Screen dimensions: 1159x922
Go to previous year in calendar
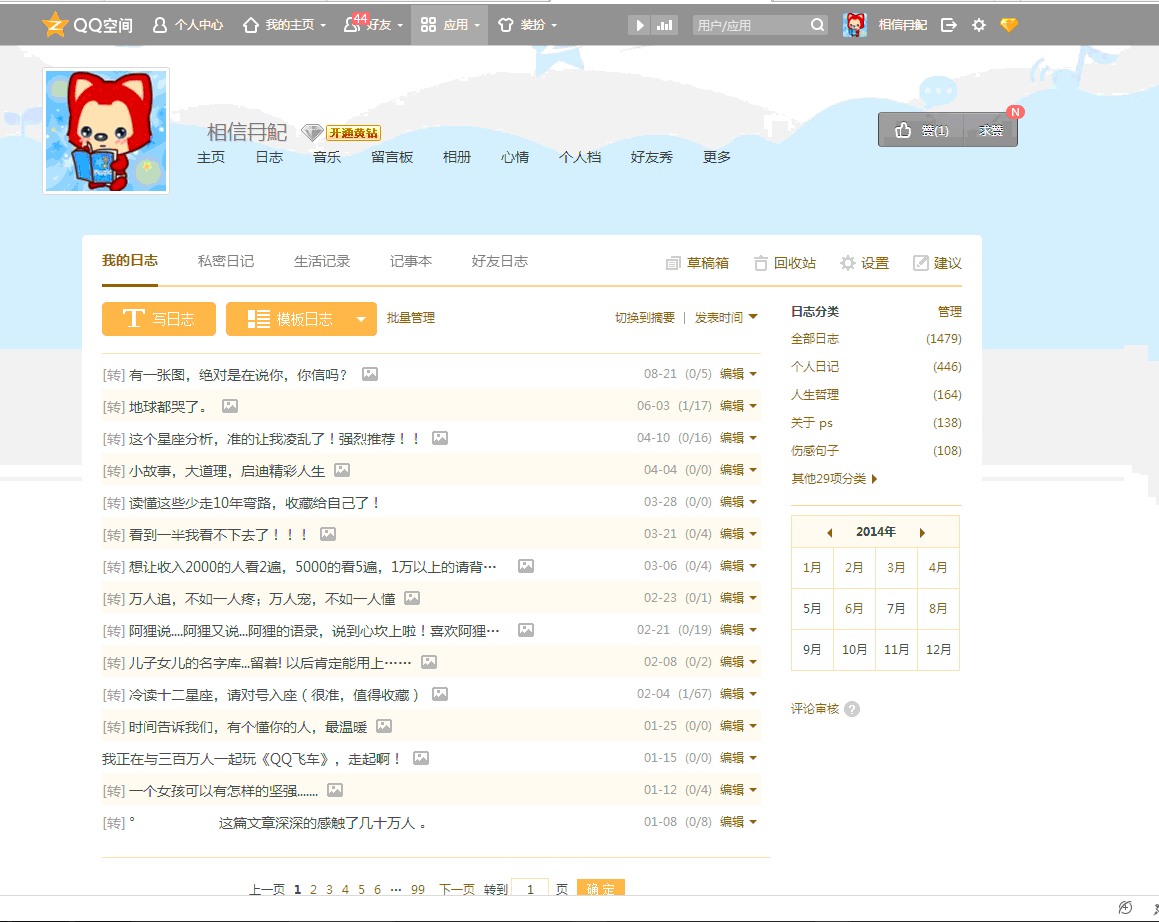click(x=829, y=532)
